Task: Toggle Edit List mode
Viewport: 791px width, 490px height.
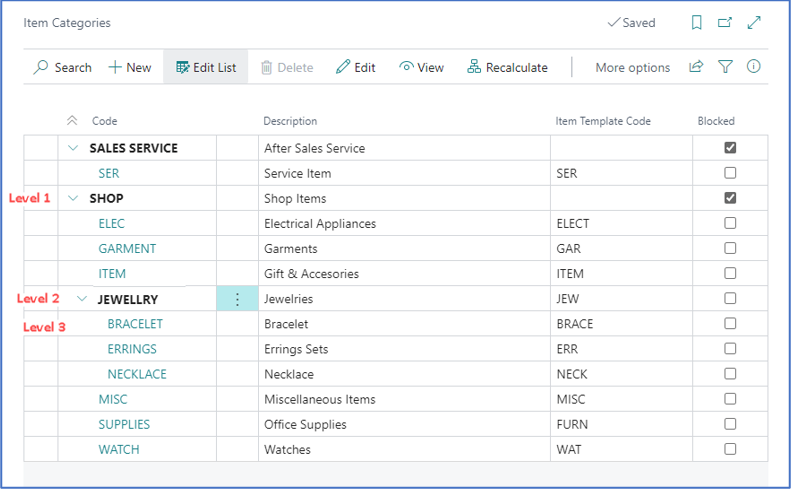Action: [206, 67]
